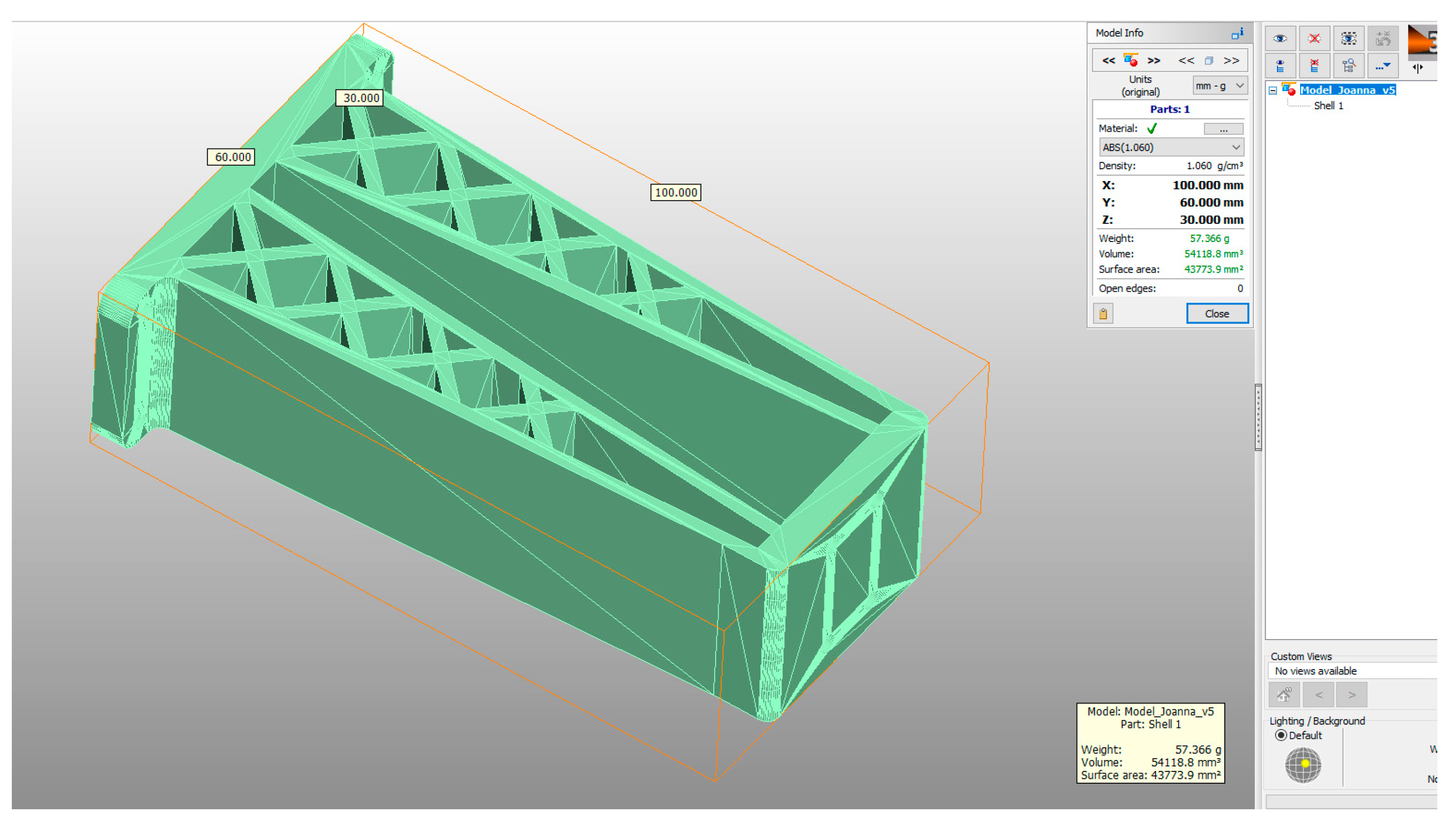The height and width of the screenshot is (825, 1456).
Task: Collapse the Model_Joanna_v5 tree node
Action: click(1273, 91)
